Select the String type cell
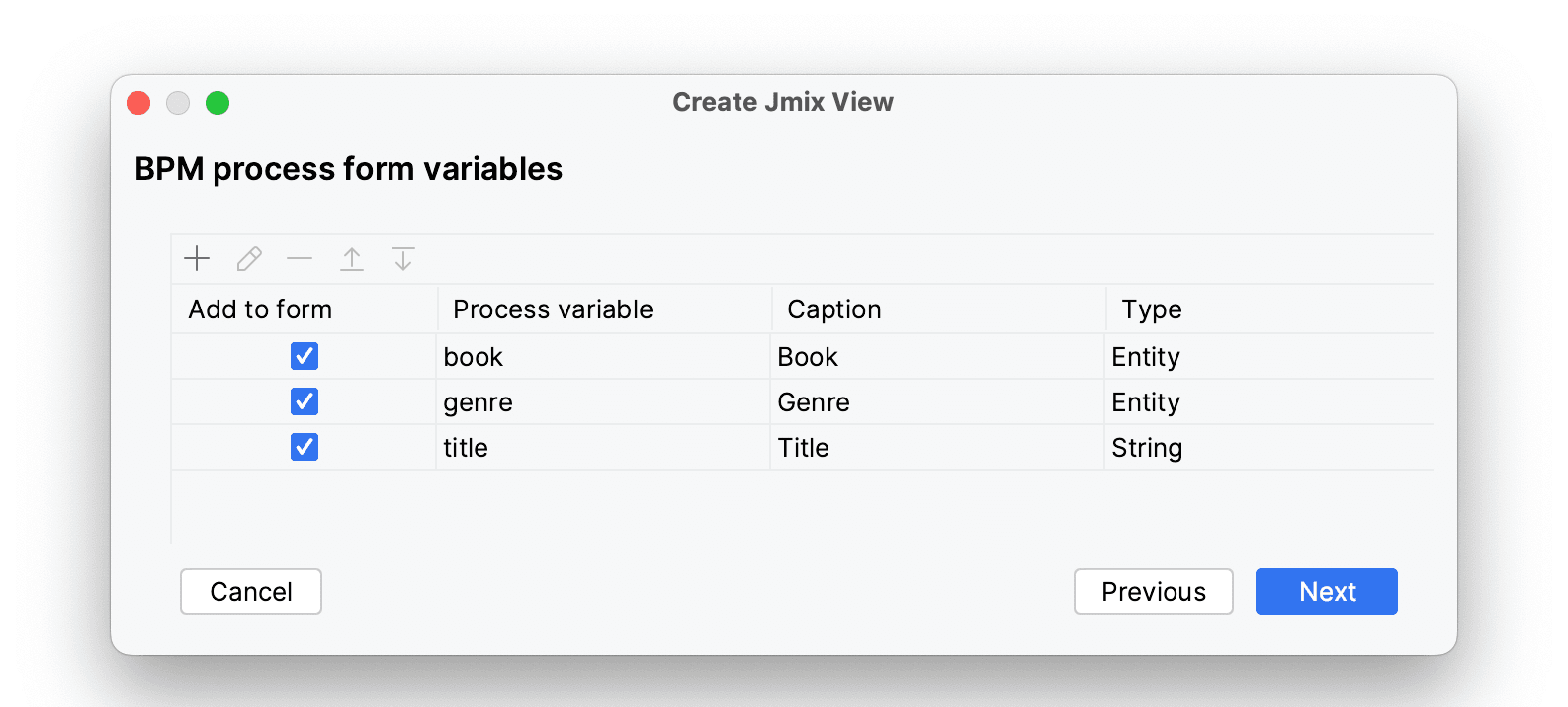This screenshot has height=707, width=1568. click(x=1147, y=448)
